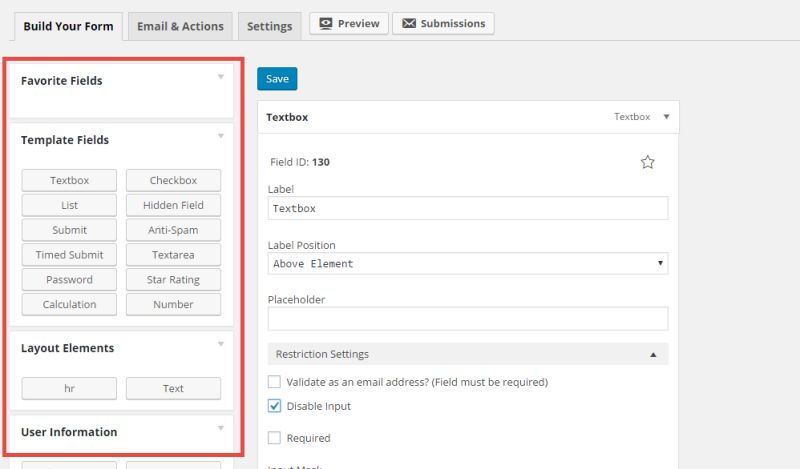Open the Submissions page
Viewport: 800px width, 469px height.
point(443,23)
